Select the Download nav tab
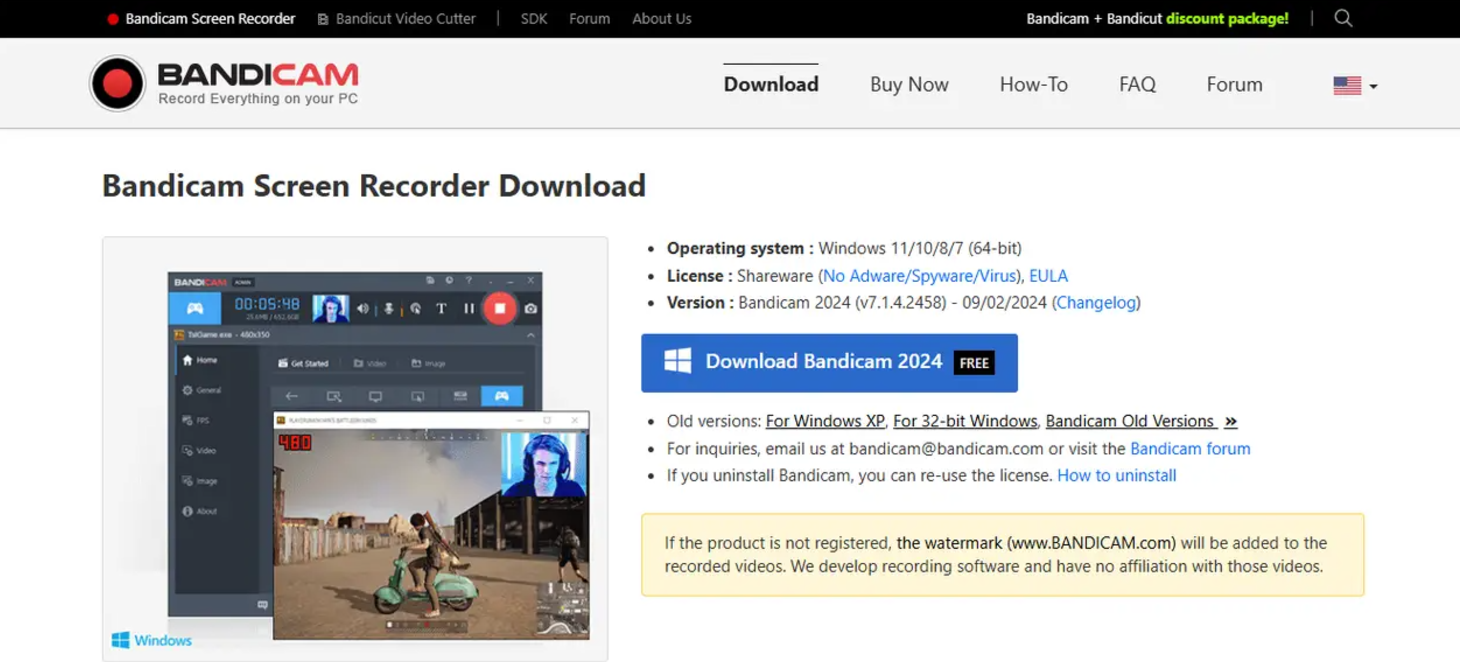The image size is (1460, 662). click(x=771, y=85)
